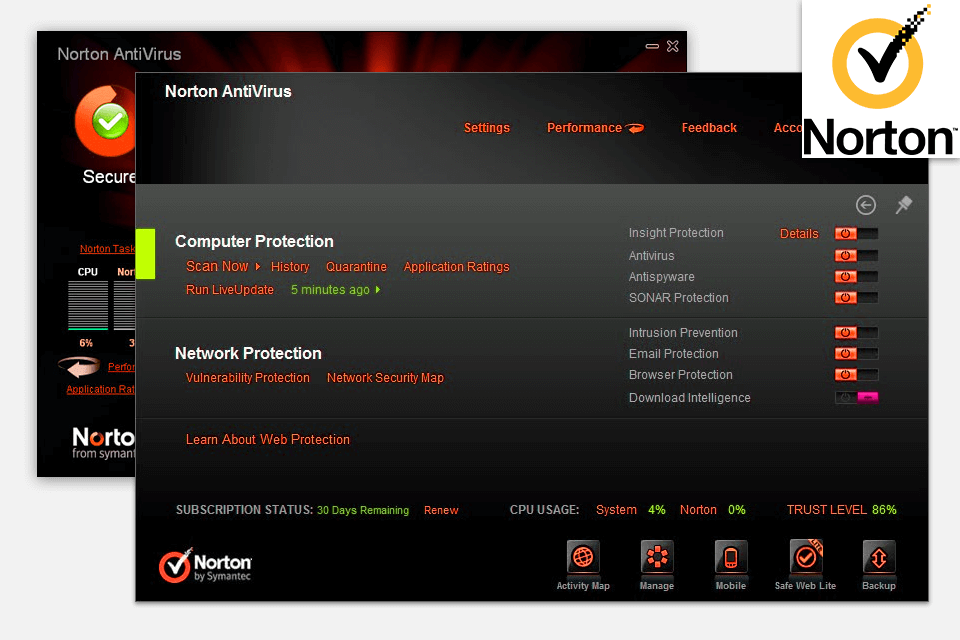Expand the Scan Now arrow

(258, 266)
